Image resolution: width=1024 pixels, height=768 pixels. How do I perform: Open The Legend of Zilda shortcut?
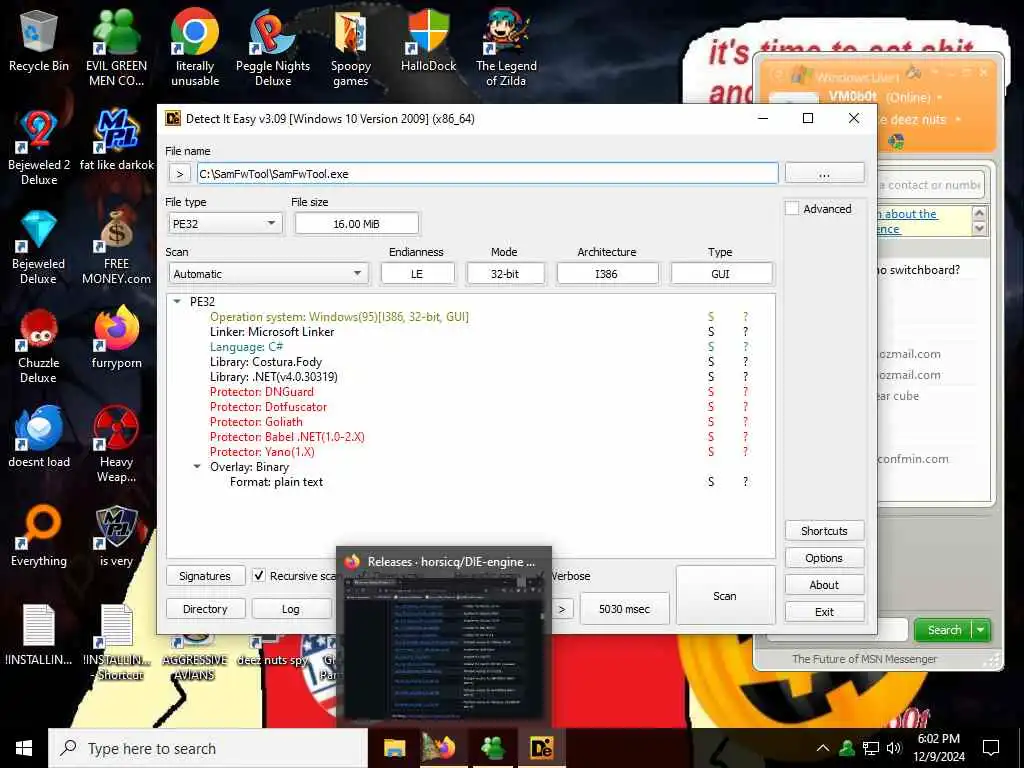(506, 47)
